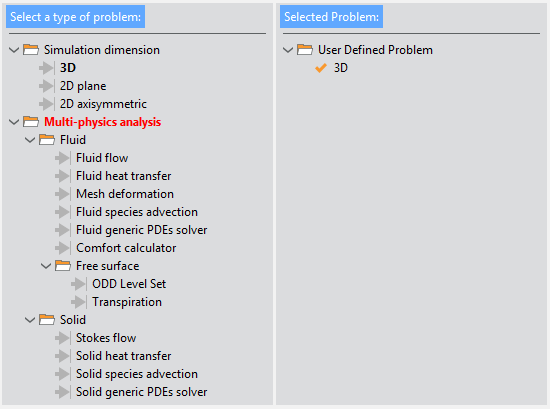Click the orange checkmark next to 3D

click(x=321, y=68)
